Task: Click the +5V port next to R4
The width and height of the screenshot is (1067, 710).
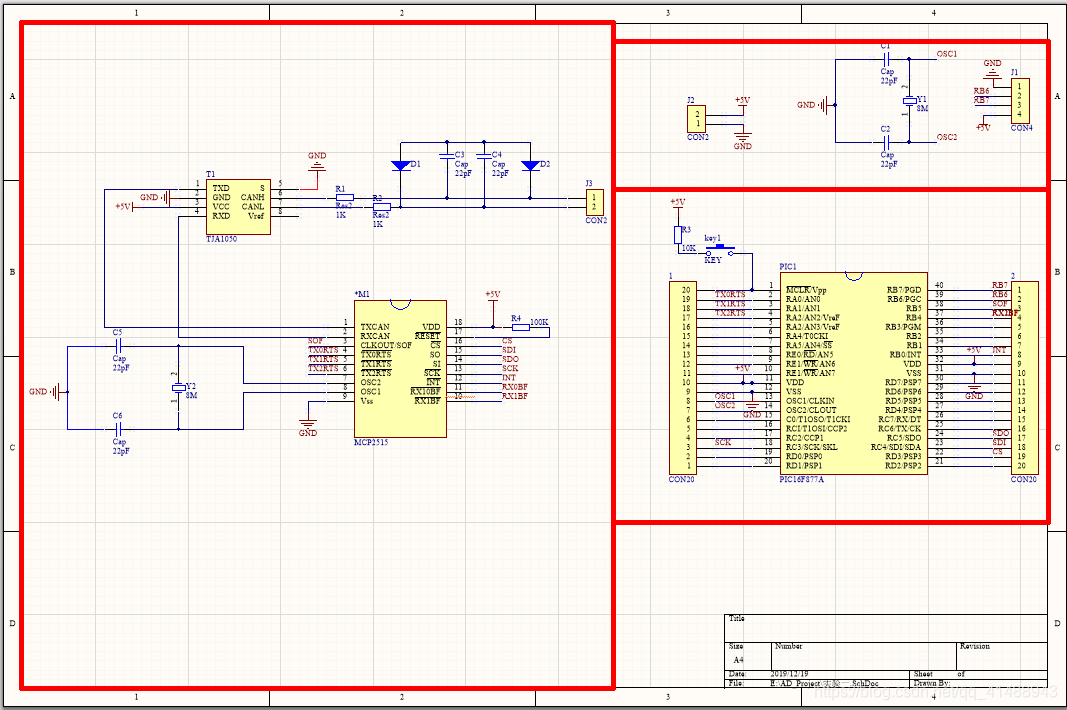Action: pos(493,296)
